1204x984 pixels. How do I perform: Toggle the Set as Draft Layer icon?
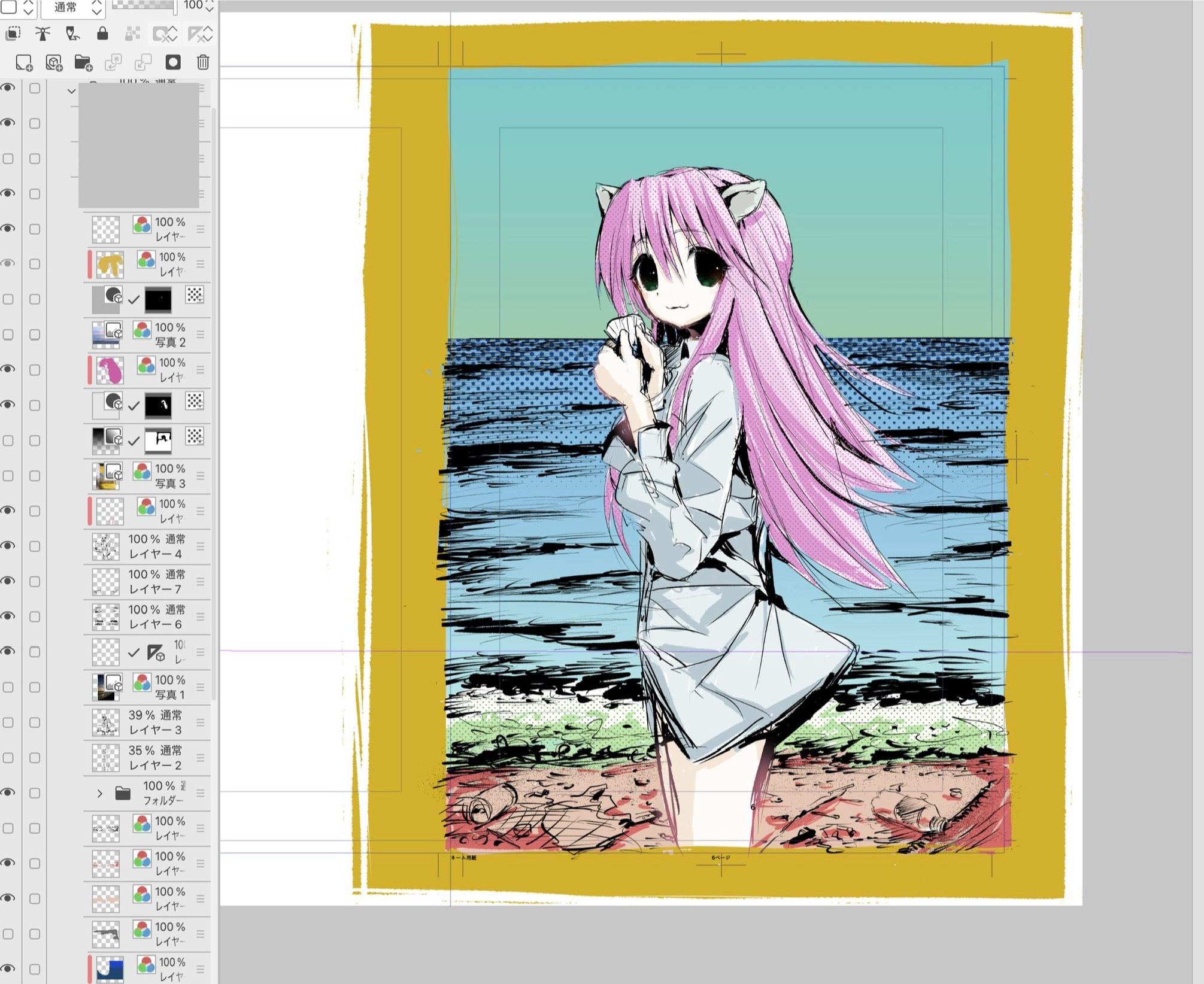click(x=72, y=34)
